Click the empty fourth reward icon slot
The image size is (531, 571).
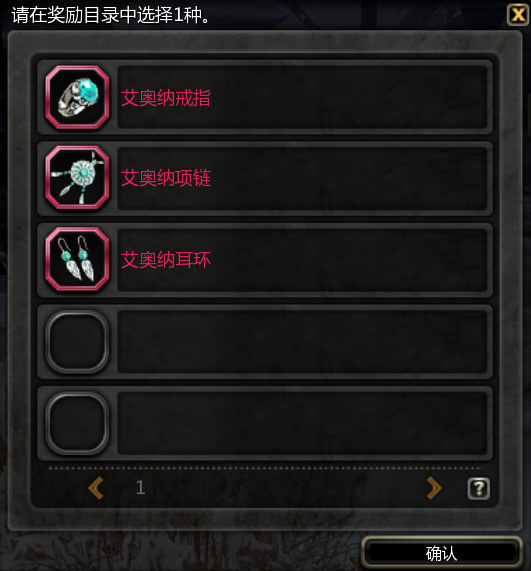[77, 341]
